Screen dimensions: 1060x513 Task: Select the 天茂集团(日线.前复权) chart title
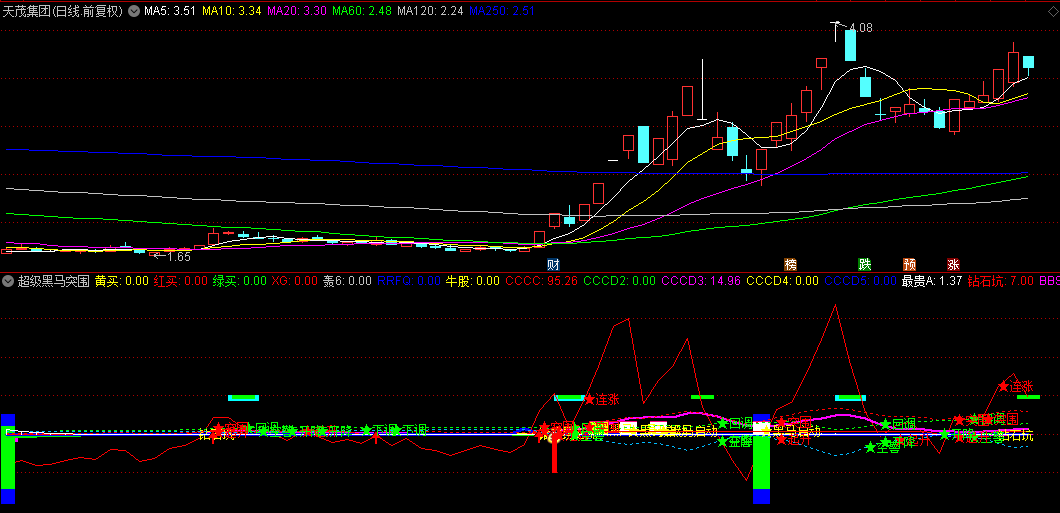tap(63, 11)
